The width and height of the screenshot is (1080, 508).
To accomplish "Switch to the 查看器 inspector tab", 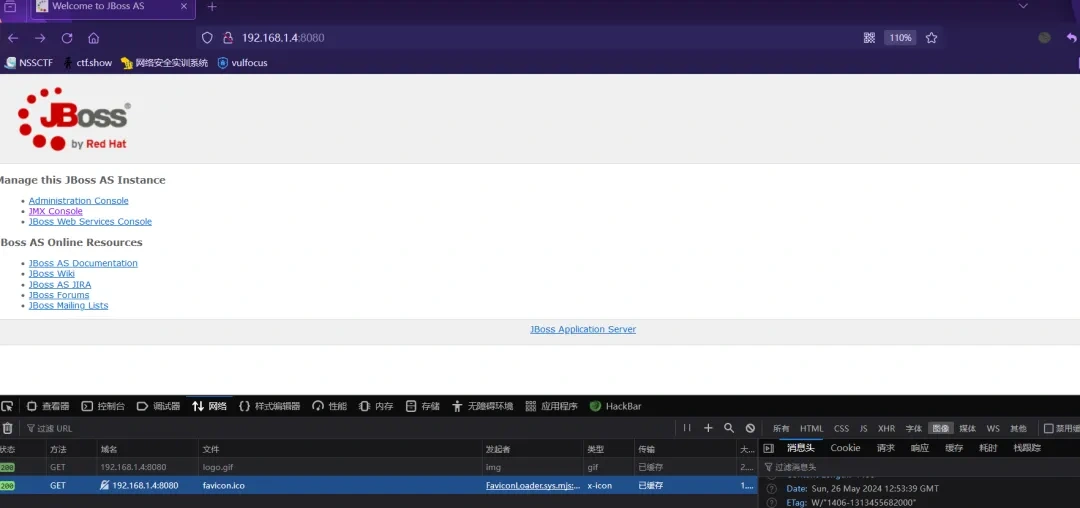I will 48,406.
